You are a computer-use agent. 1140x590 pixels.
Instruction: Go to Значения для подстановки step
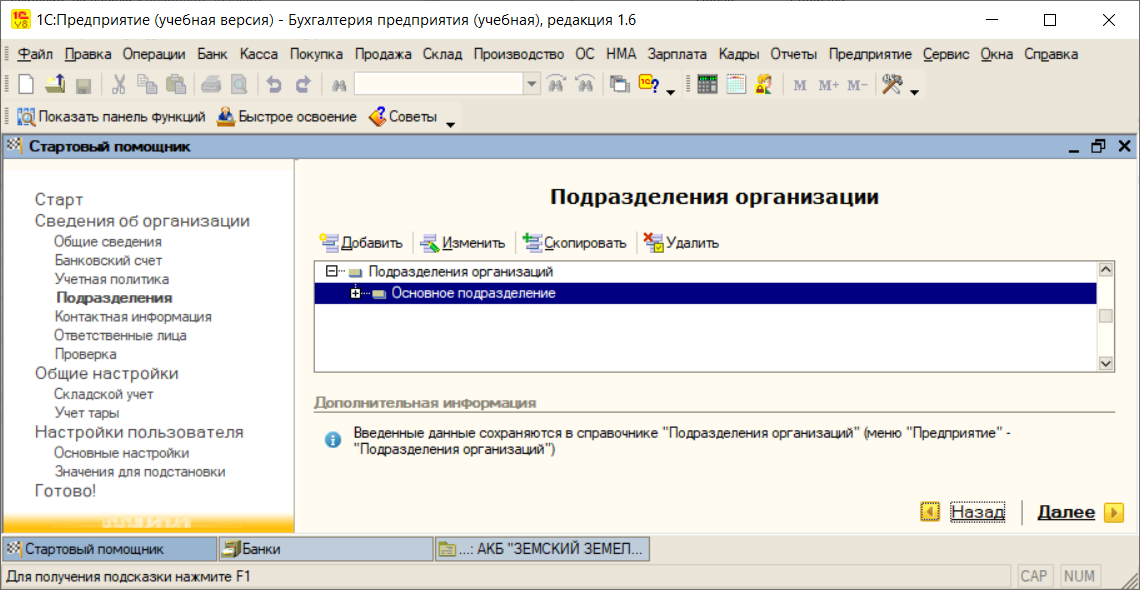139,472
